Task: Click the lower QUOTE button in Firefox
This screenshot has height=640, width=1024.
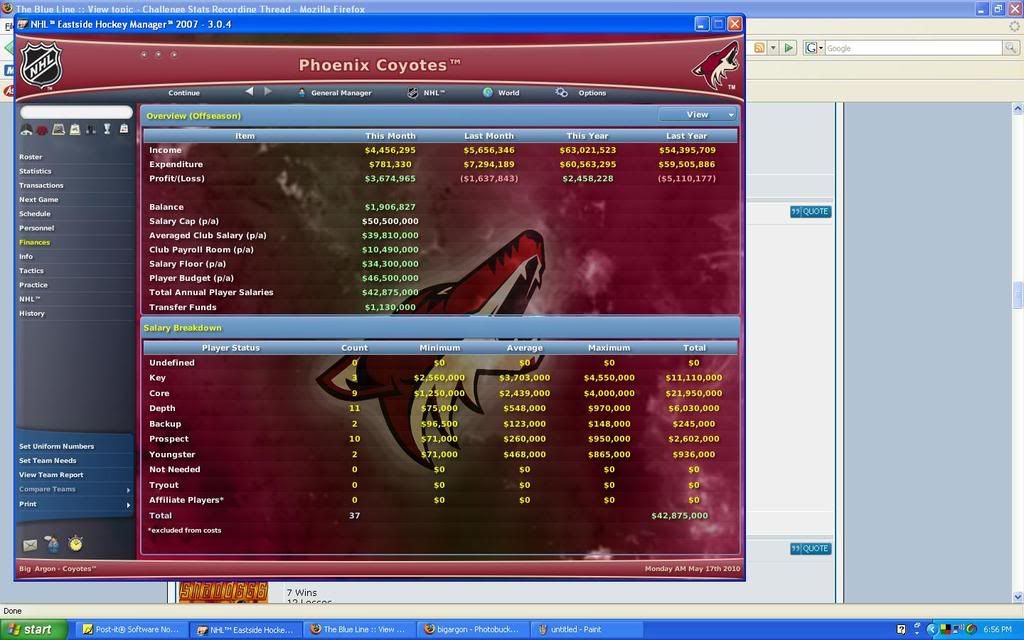Action: 810,549
